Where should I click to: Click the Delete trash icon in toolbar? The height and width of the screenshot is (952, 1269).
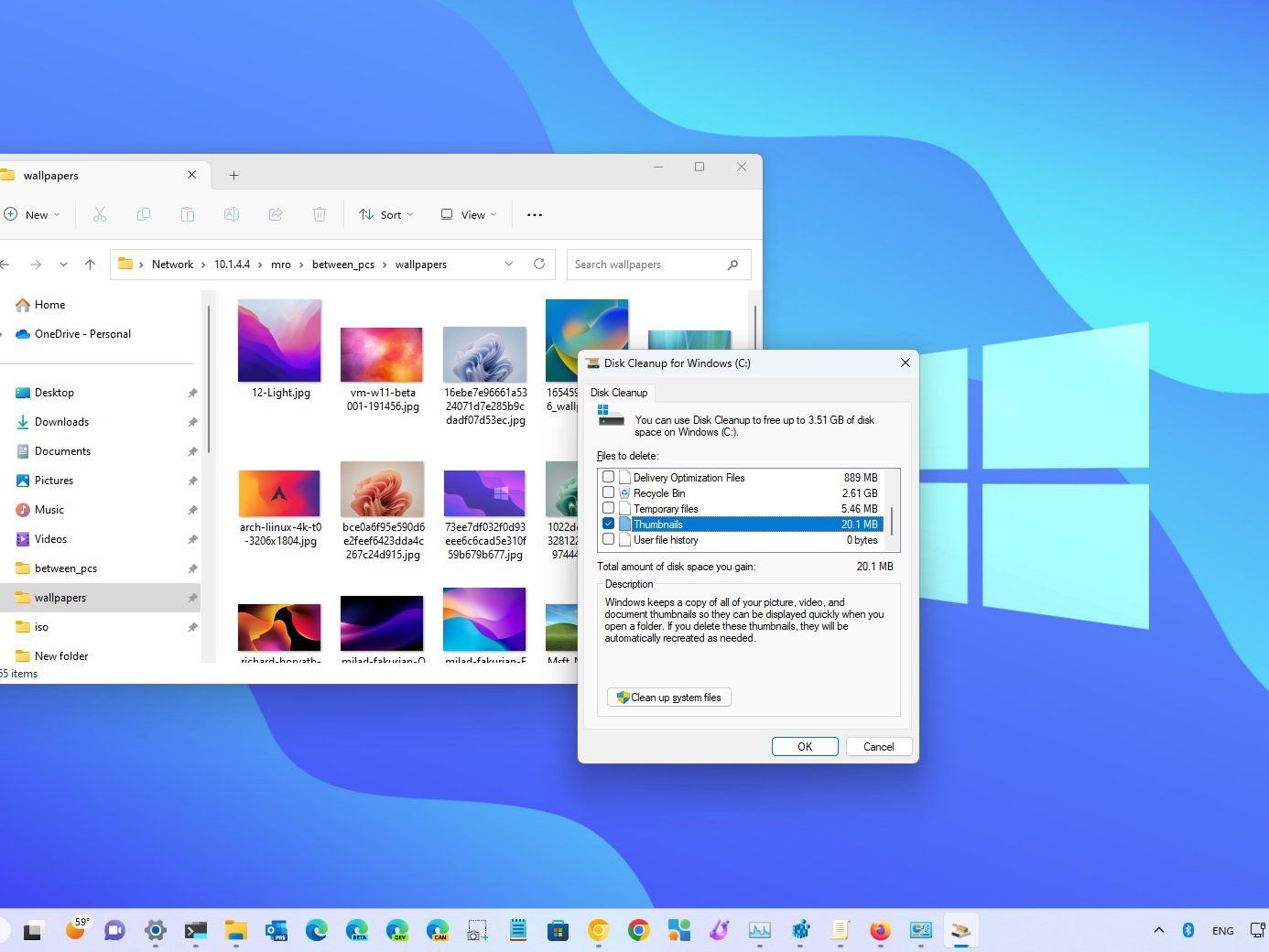coord(320,214)
